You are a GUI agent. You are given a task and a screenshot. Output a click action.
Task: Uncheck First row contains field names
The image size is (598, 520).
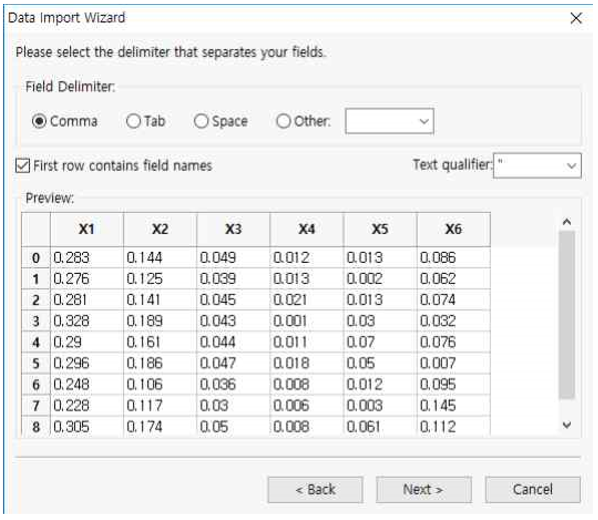point(23,166)
